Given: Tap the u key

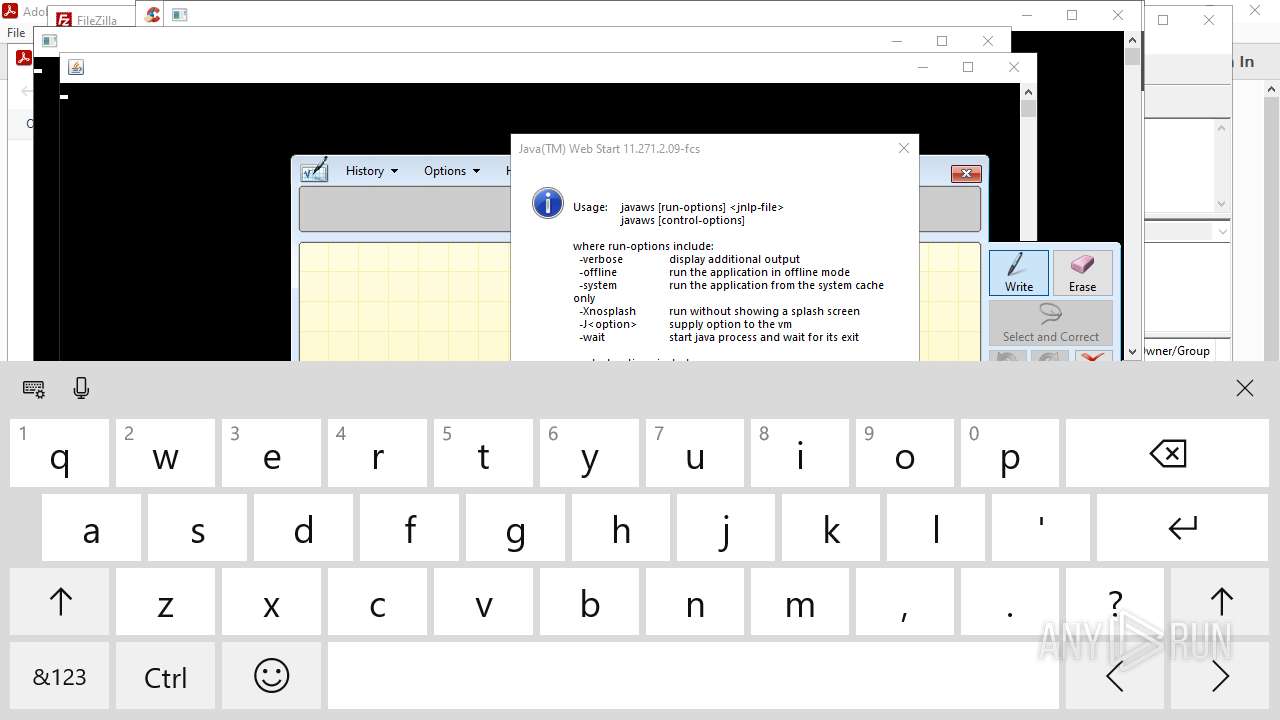Looking at the screenshot, I should tap(694, 453).
